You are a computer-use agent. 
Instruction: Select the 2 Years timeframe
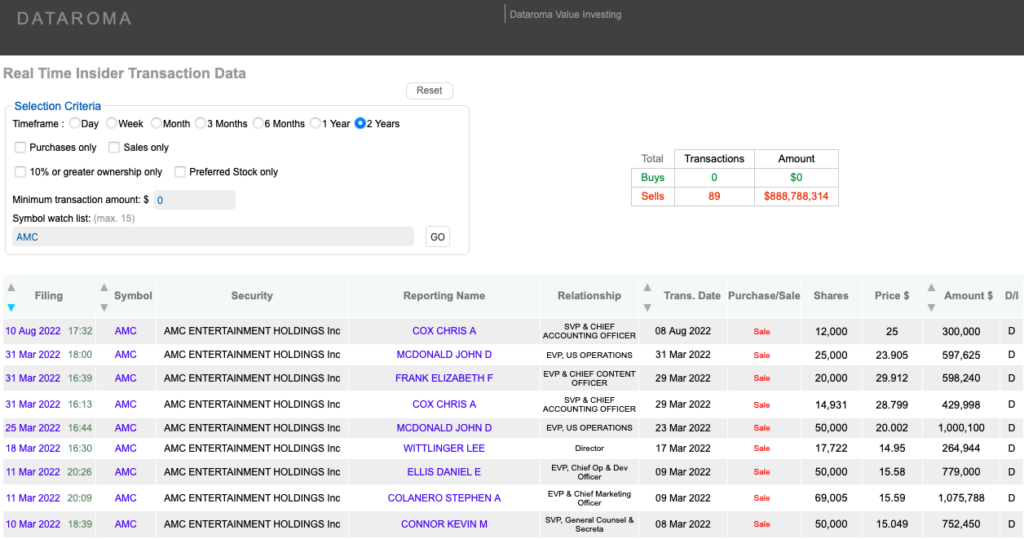(360, 123)
